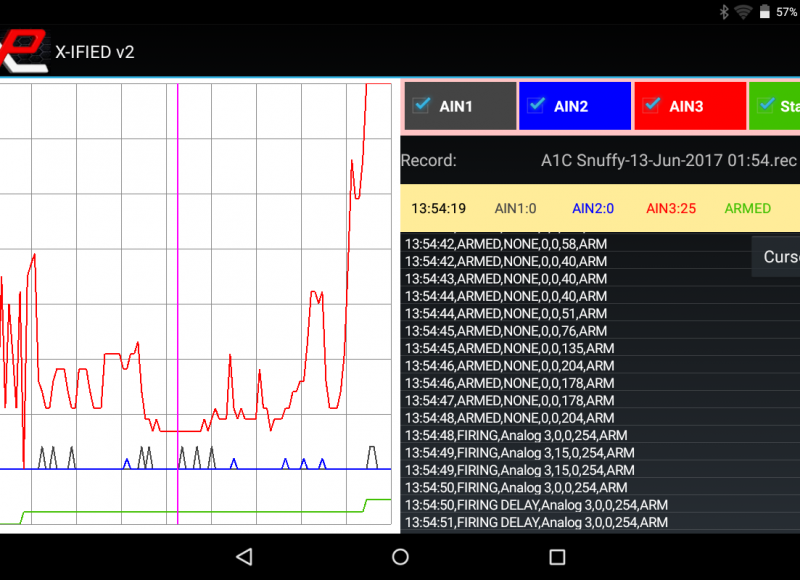Tap the Wi-Fi status bar icon
This screenshot has height=580, width=800.
(x=743, y=12)
